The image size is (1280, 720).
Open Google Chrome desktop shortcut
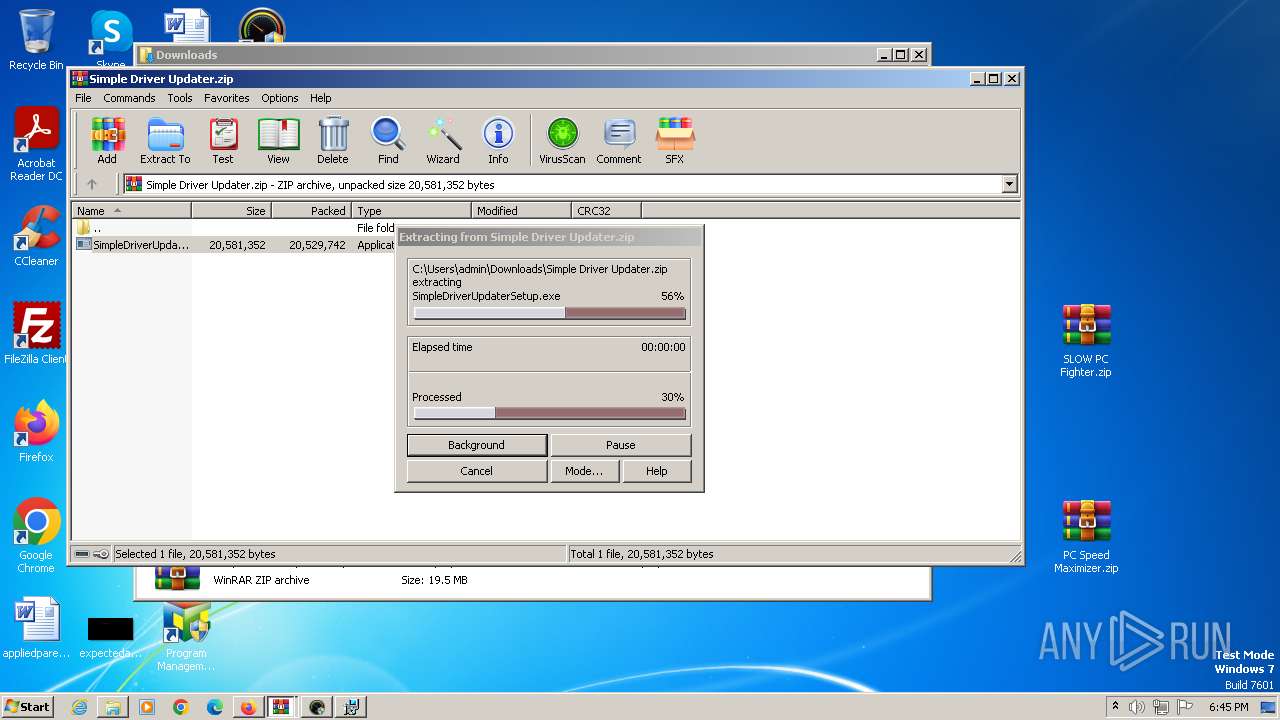click(36, 536)
